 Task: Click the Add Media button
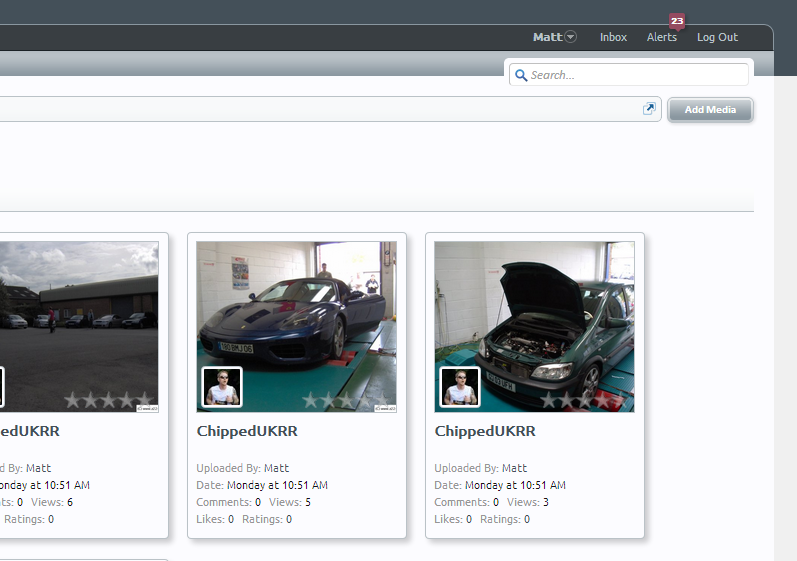710,110
